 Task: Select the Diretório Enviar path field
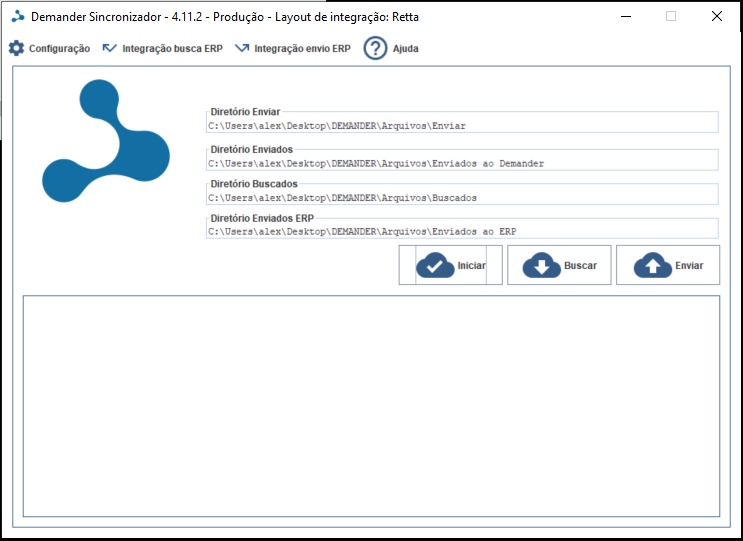click(x=462, y=126)
